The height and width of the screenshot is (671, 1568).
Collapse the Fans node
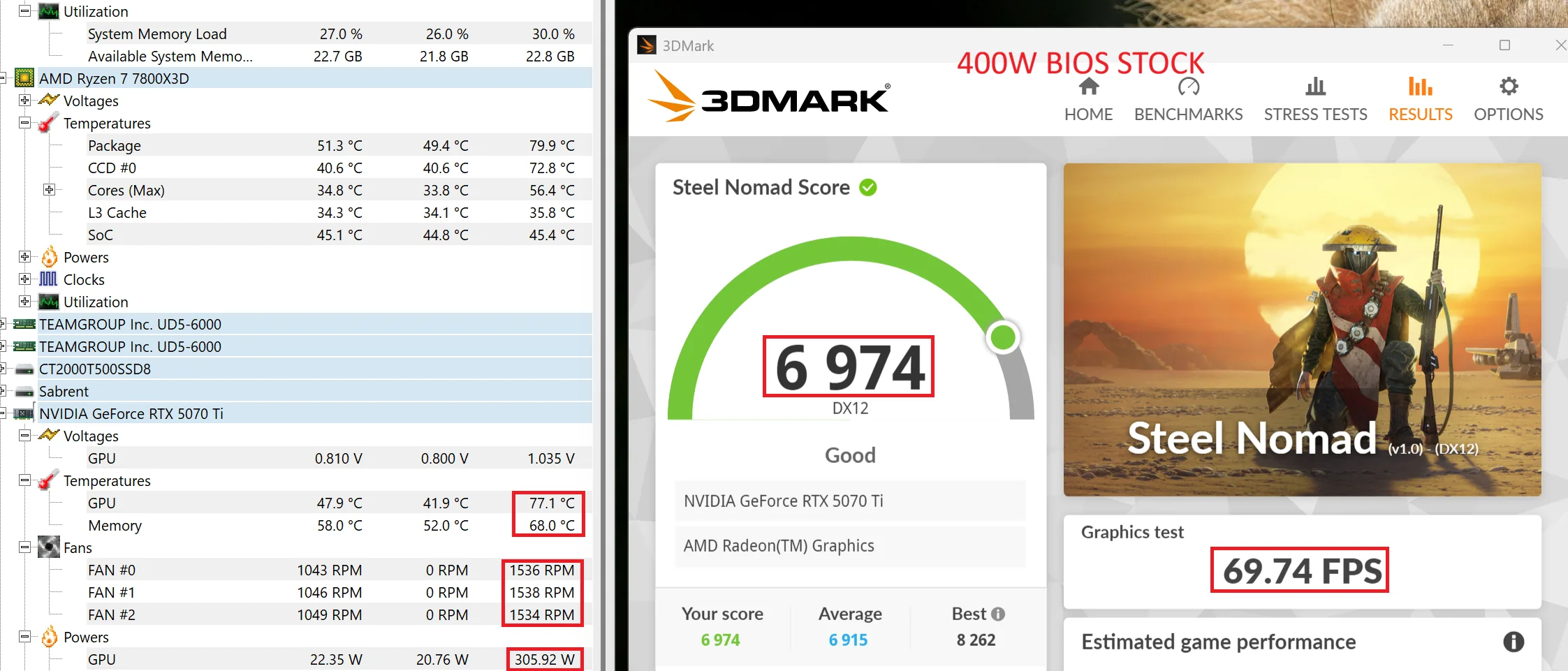coord(24,547)
